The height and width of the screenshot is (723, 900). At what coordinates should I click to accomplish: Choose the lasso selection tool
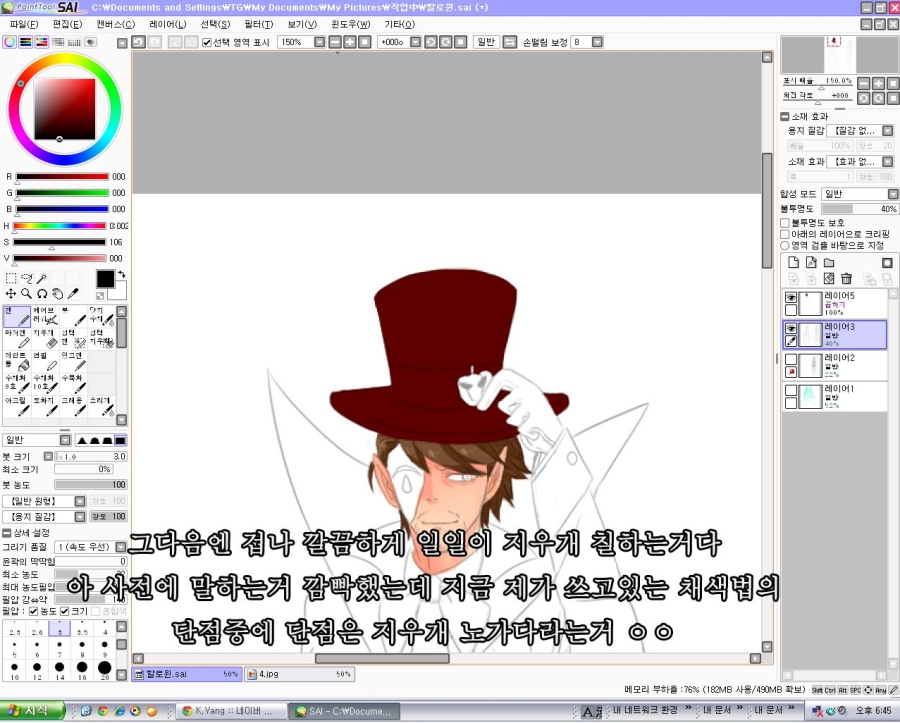27,279
